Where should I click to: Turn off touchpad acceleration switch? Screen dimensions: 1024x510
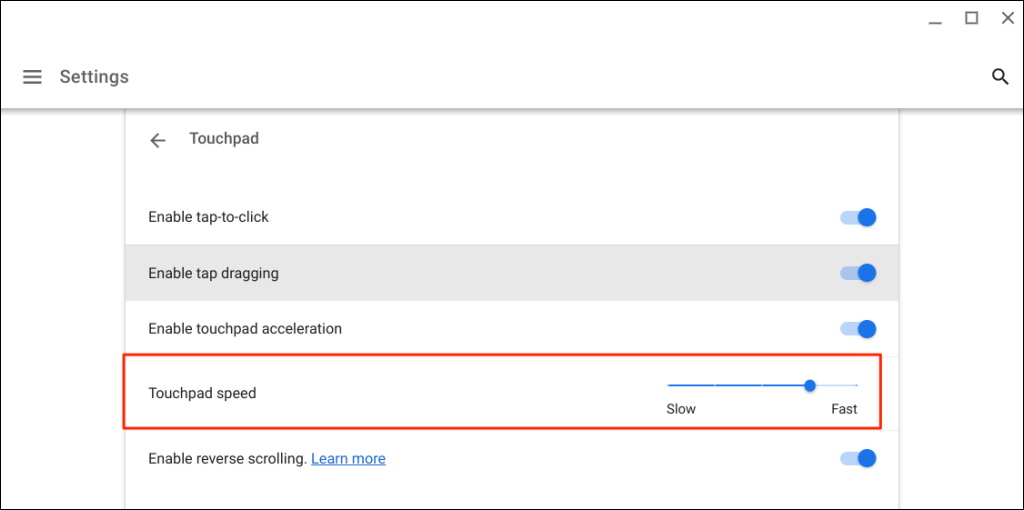pos(859,329)
